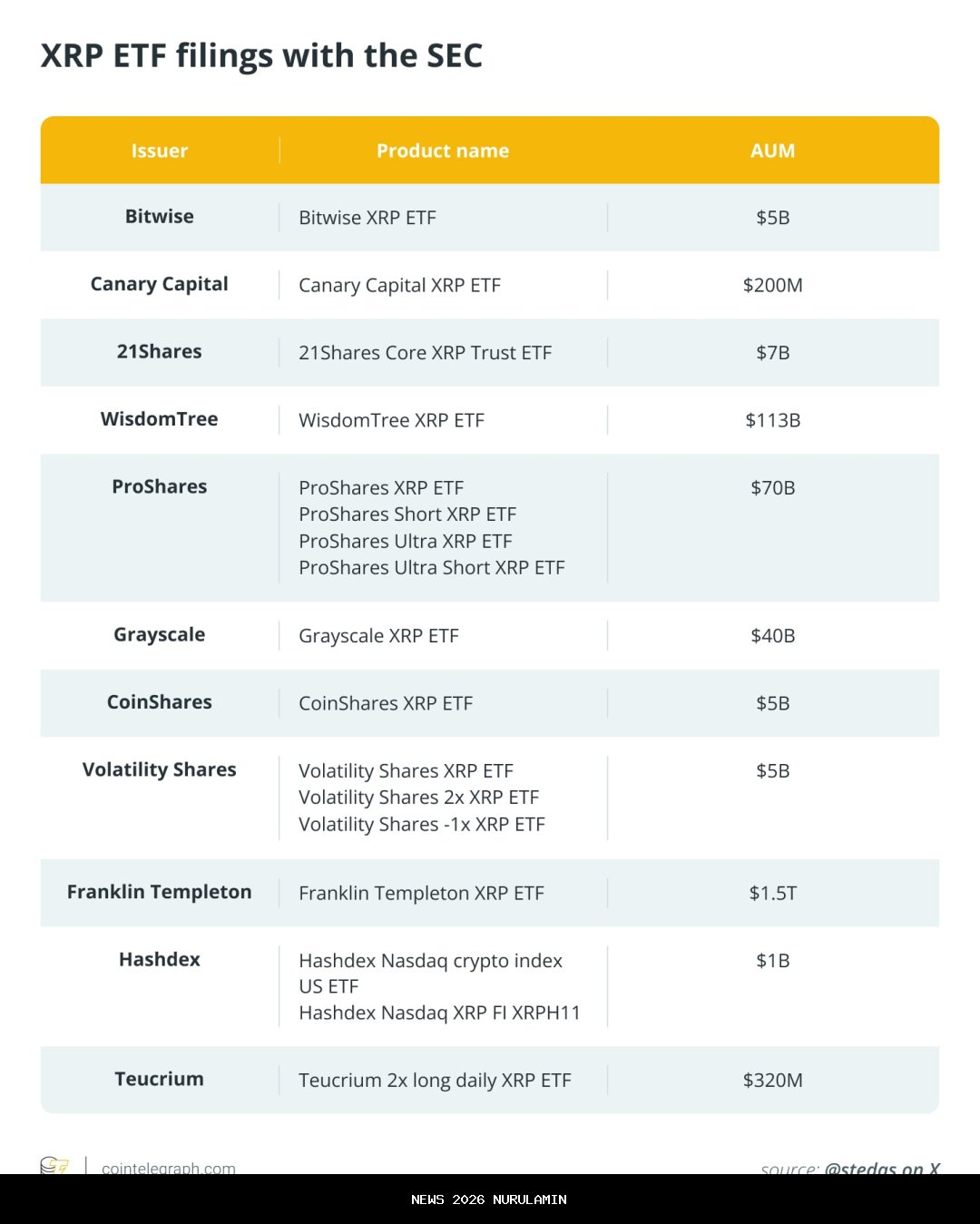Click Franklin Templeton's $1.5T AUM value

click(772, 893)
